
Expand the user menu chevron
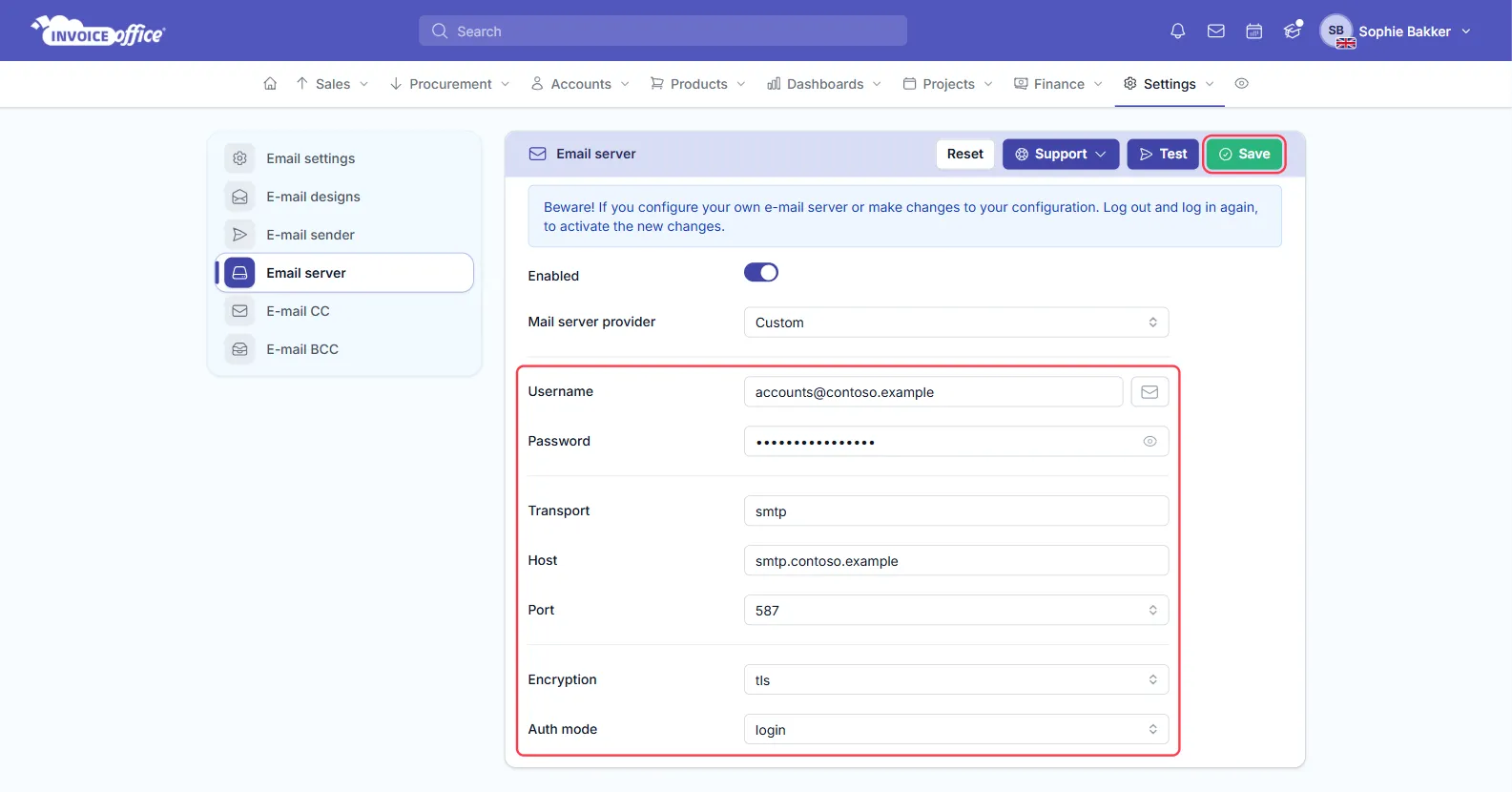click(x=1466, y=31)
